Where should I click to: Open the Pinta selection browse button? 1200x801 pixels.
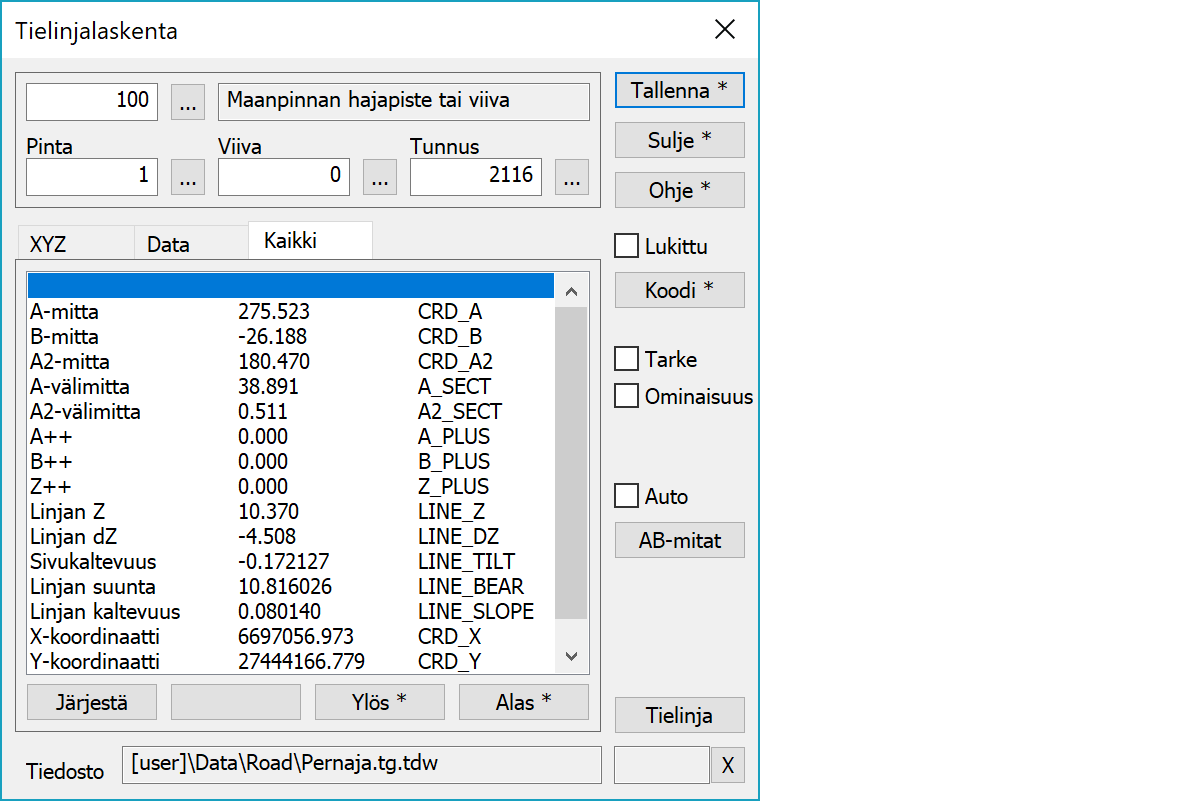188,177
